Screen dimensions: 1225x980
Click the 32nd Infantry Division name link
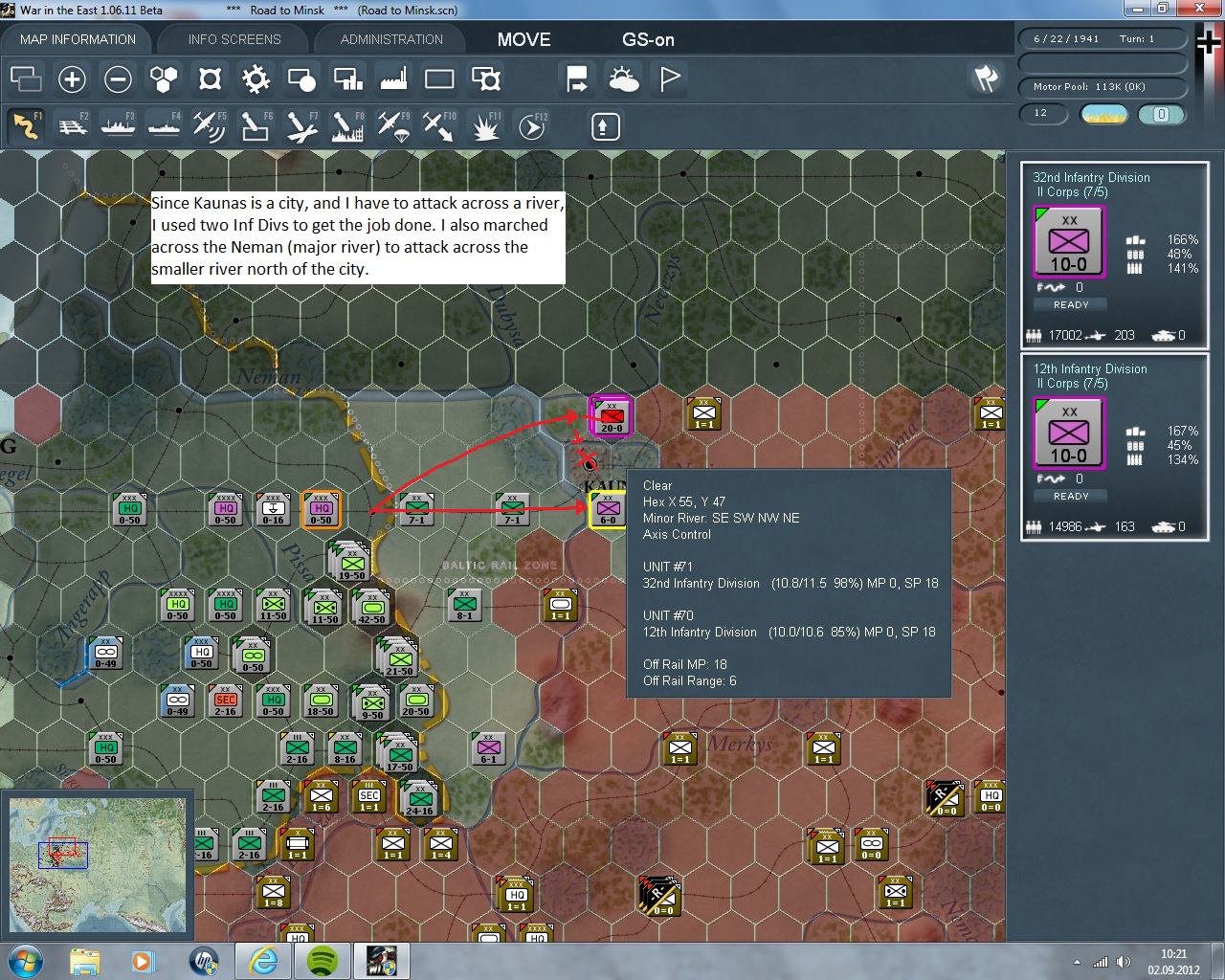point(1091,177)
